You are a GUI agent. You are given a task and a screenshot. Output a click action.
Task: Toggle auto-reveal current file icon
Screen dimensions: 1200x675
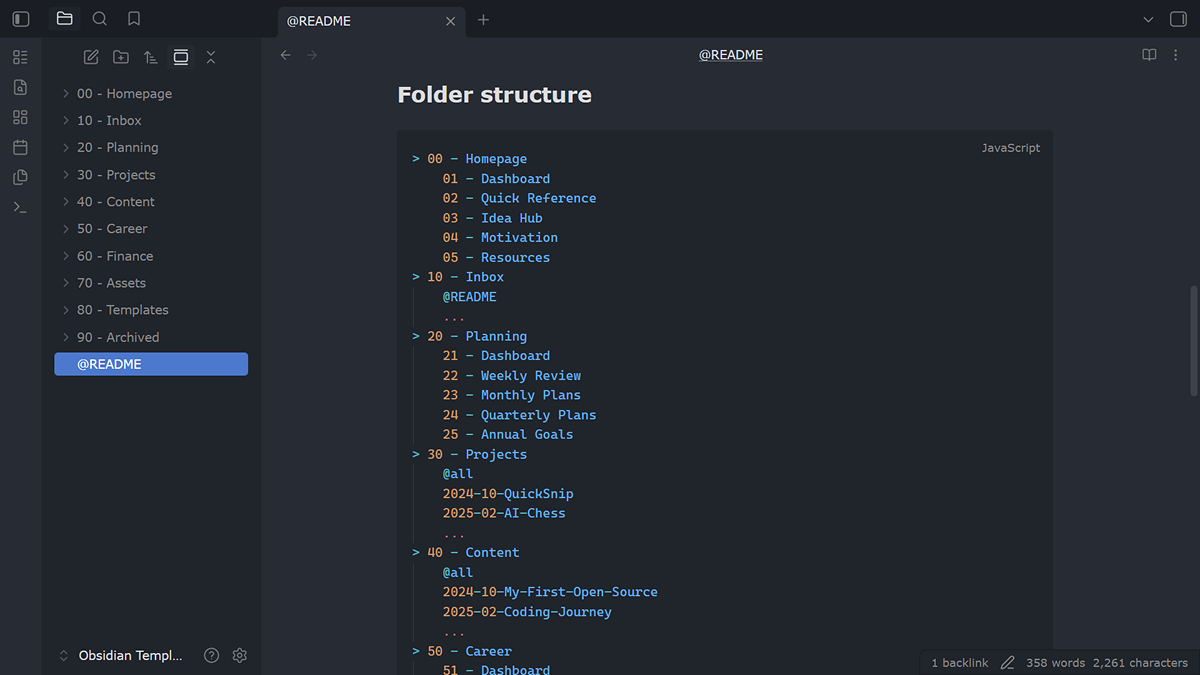[181, 57]
